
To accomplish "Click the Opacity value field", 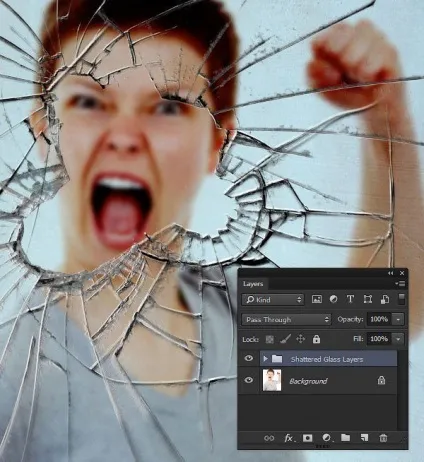I will 379,319.
